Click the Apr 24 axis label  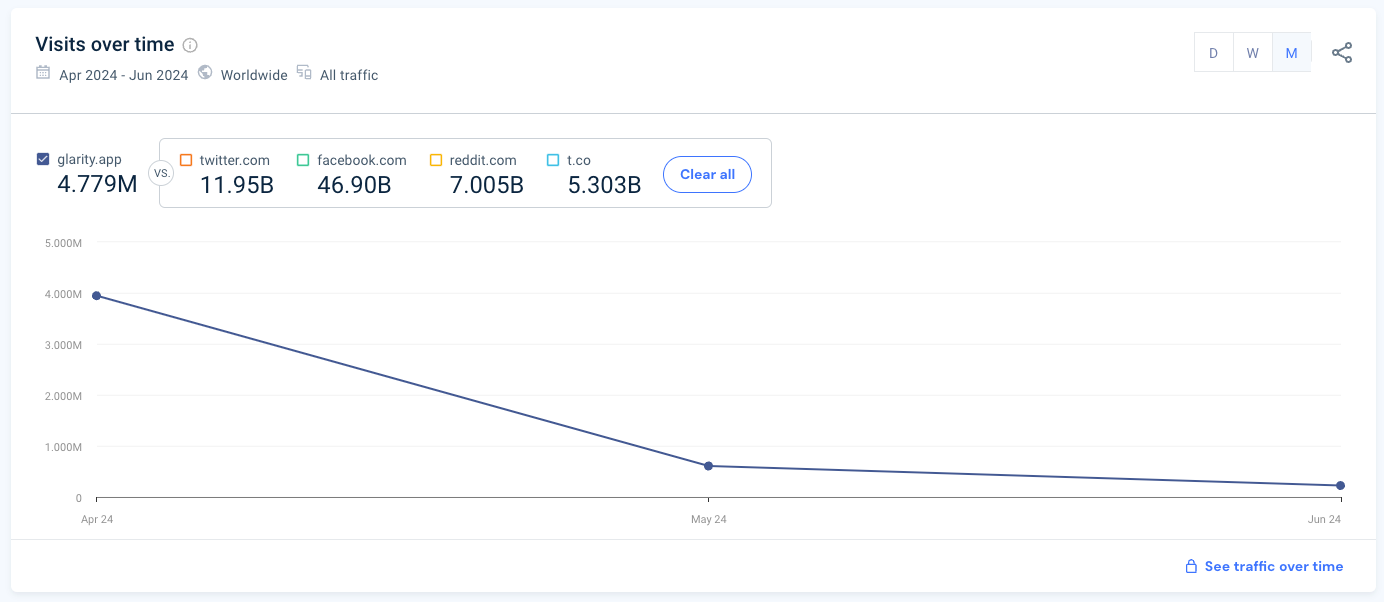96,519
